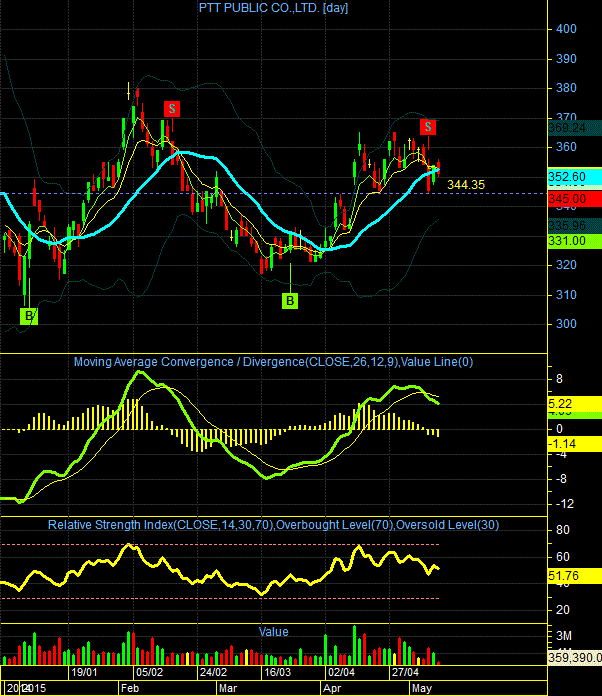Viewport: 602px width, 696px height.
Task: Click the 3M volume axis value
Action: [x=563, y=636]
